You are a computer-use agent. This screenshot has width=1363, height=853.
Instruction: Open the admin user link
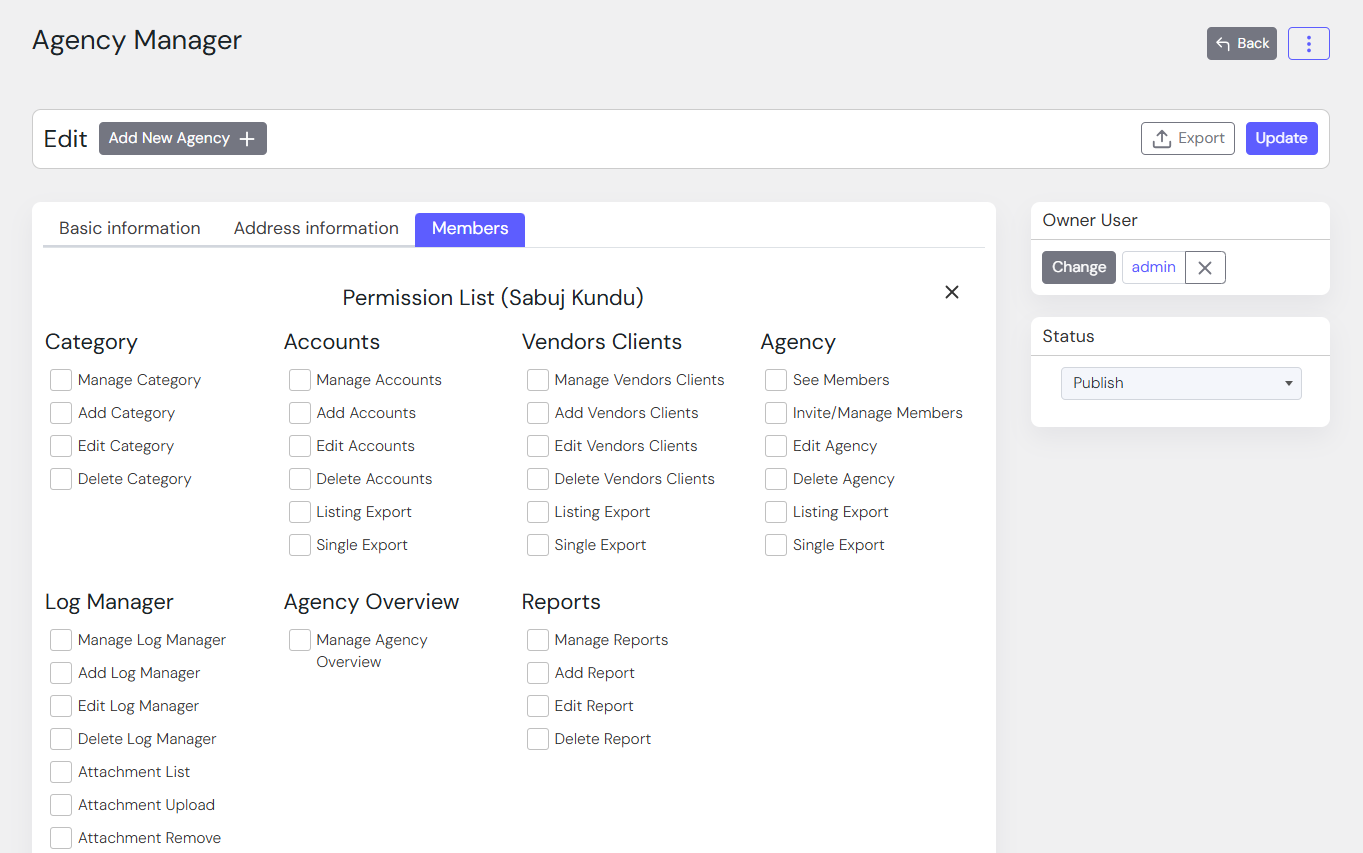pyautogui.click(x=1153, y=268)
